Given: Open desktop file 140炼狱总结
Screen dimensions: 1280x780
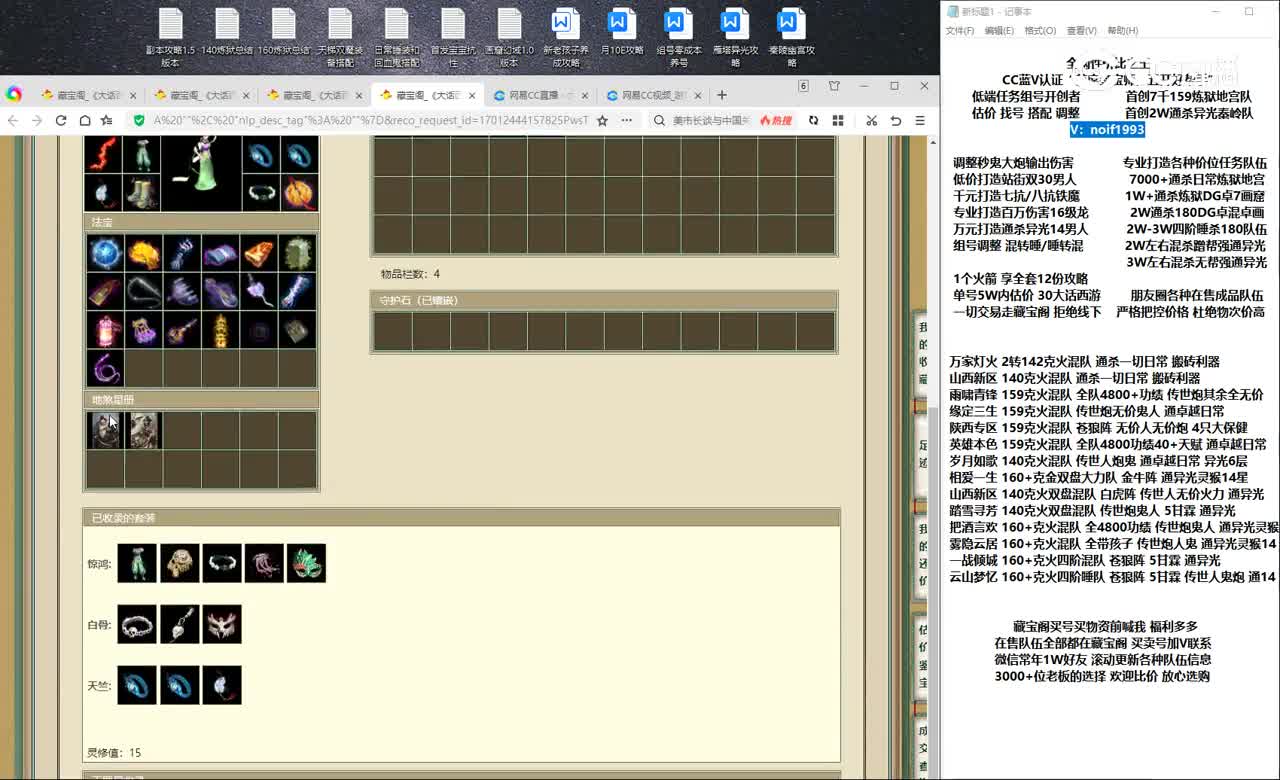Looking at the screenshot, I should pyautogui.click(x=227, y=32).
